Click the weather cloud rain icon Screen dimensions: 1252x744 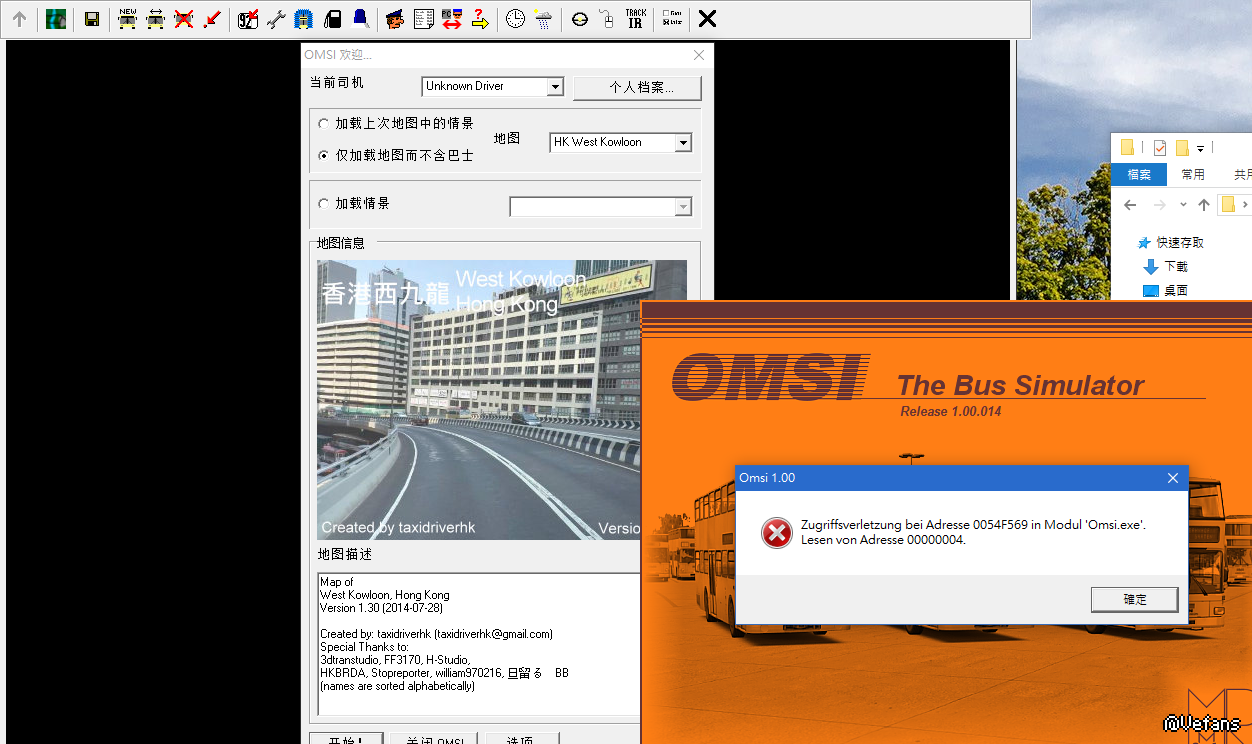pyautogui.click(x=543, y=19)
